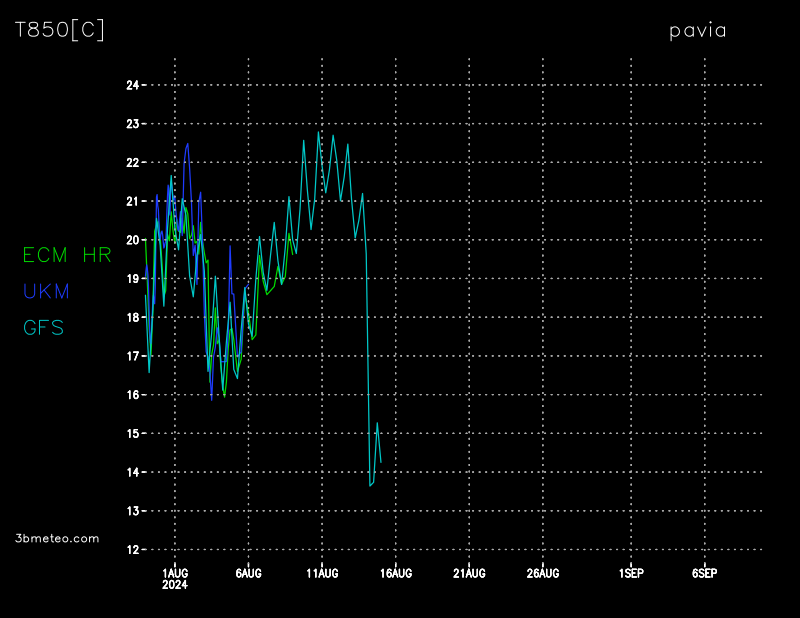The image size is (800, 618).
Task: Click the 16 temperature axis label
Action: click(132, 395)
